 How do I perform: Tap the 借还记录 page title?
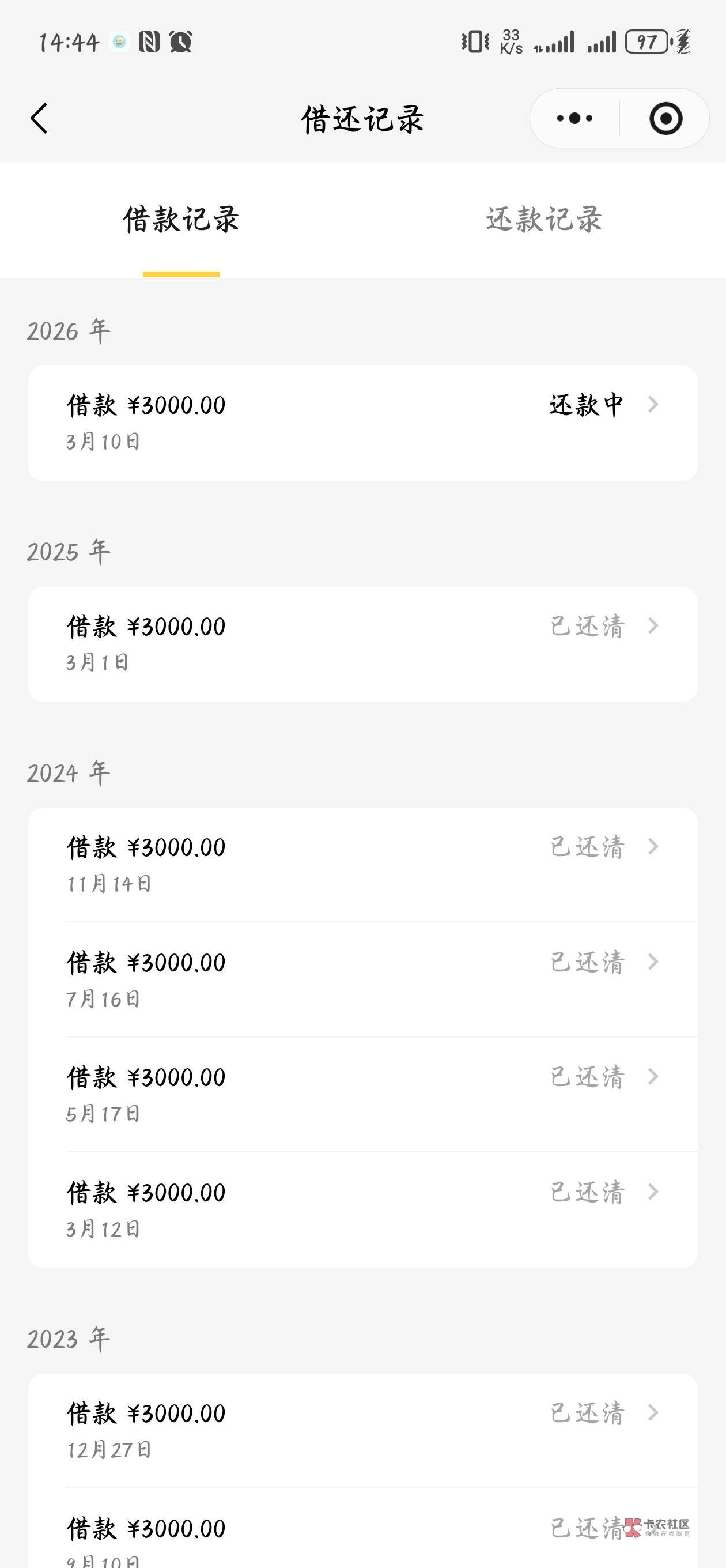tap(362, 119)
